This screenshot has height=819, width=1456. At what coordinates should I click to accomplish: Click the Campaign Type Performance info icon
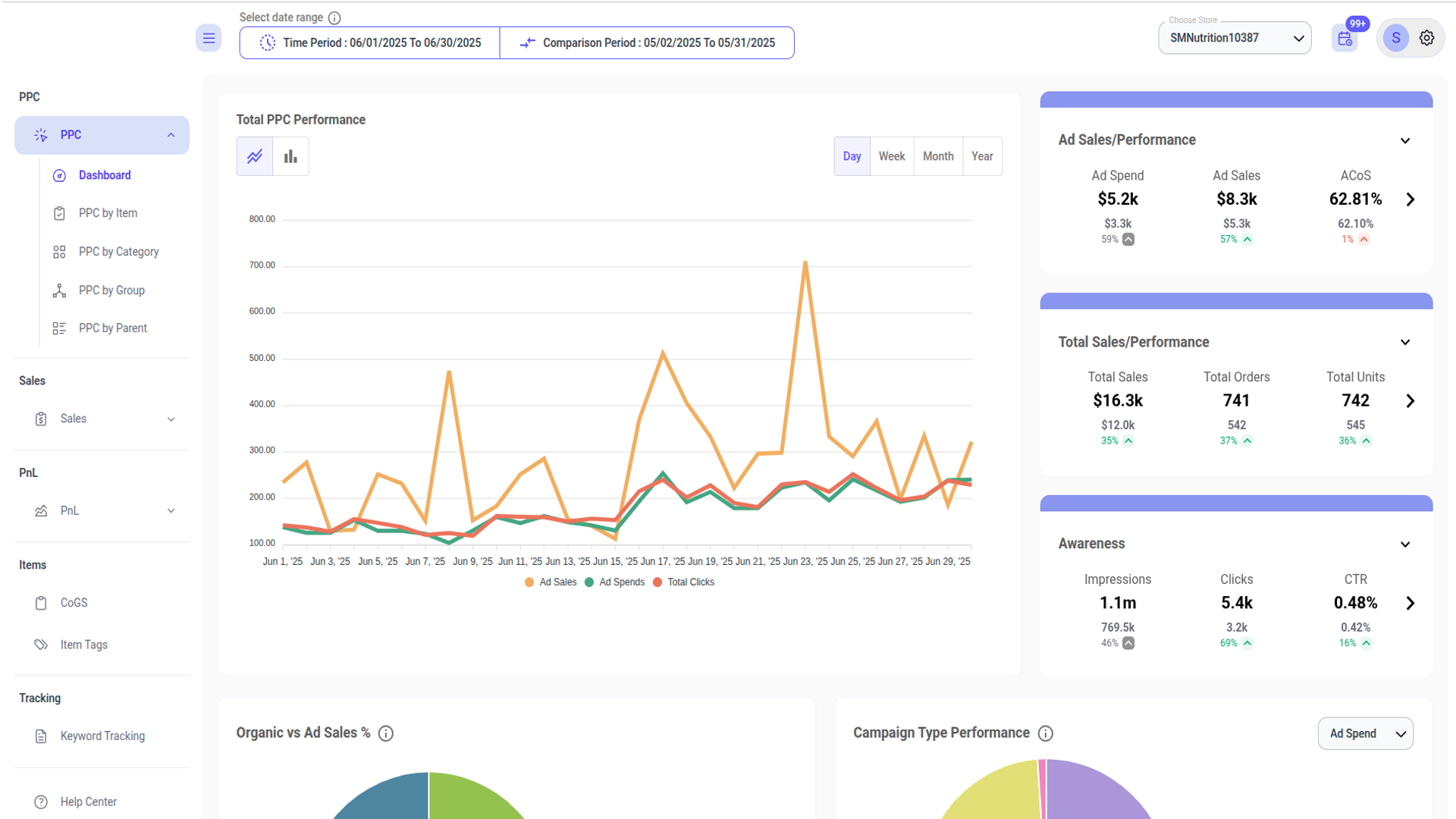1046,733
